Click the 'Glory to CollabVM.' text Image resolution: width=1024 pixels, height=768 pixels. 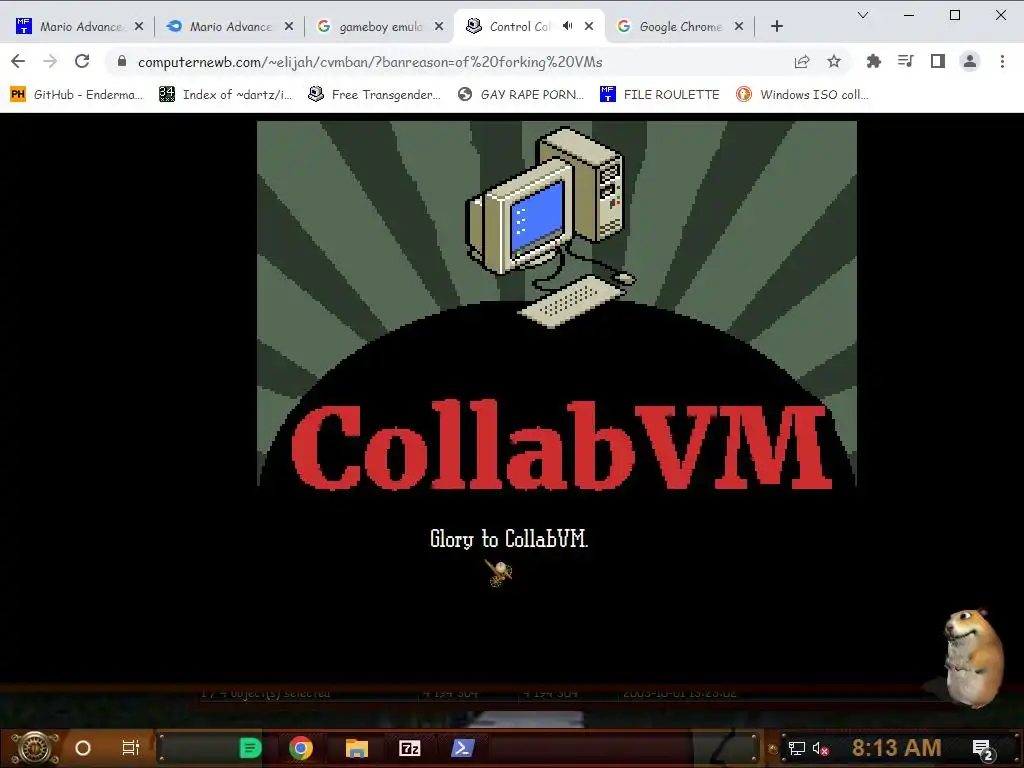pos(509,539)
